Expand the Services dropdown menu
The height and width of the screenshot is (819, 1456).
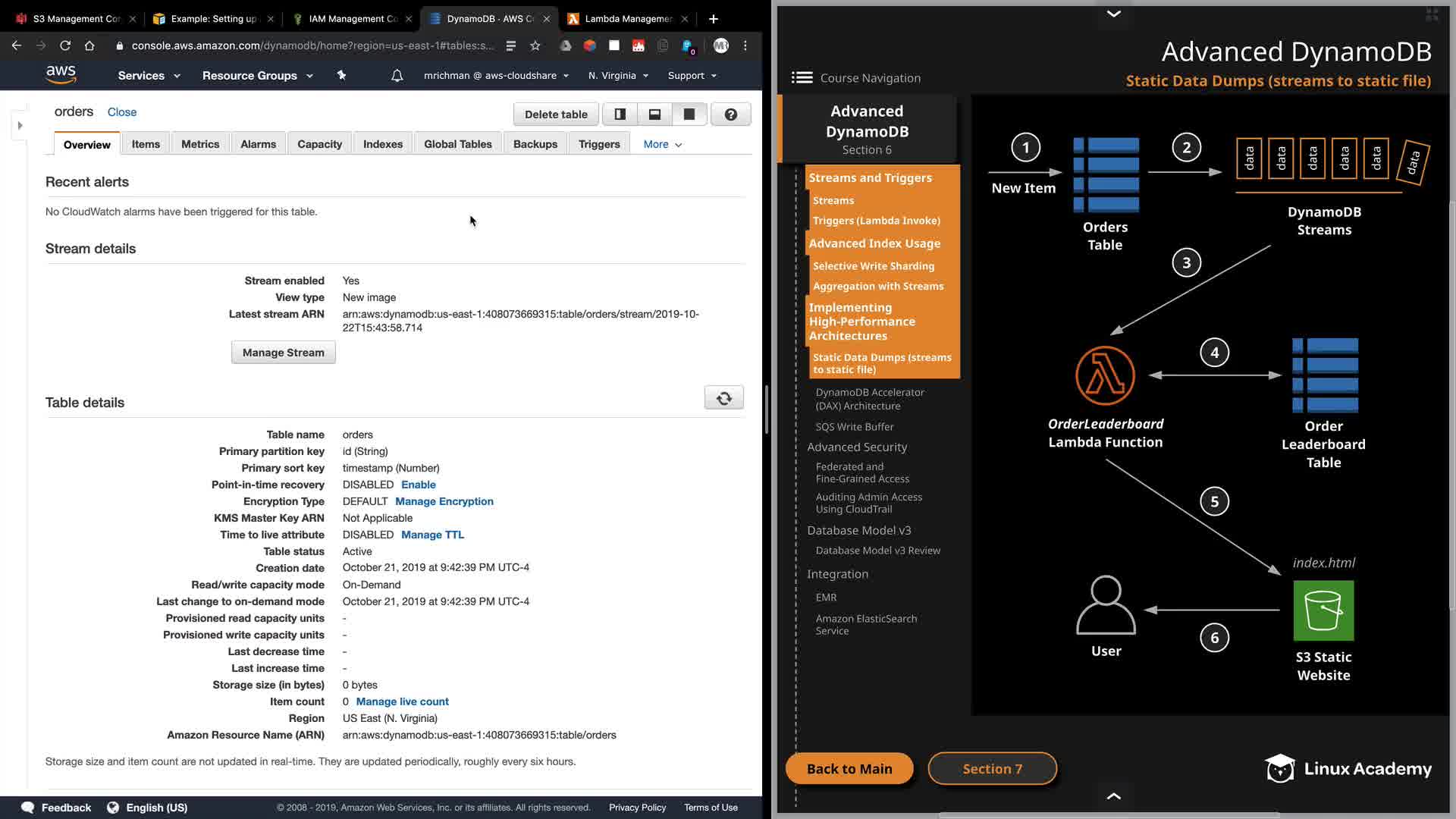pyautogui.click(x=149, y=76)
